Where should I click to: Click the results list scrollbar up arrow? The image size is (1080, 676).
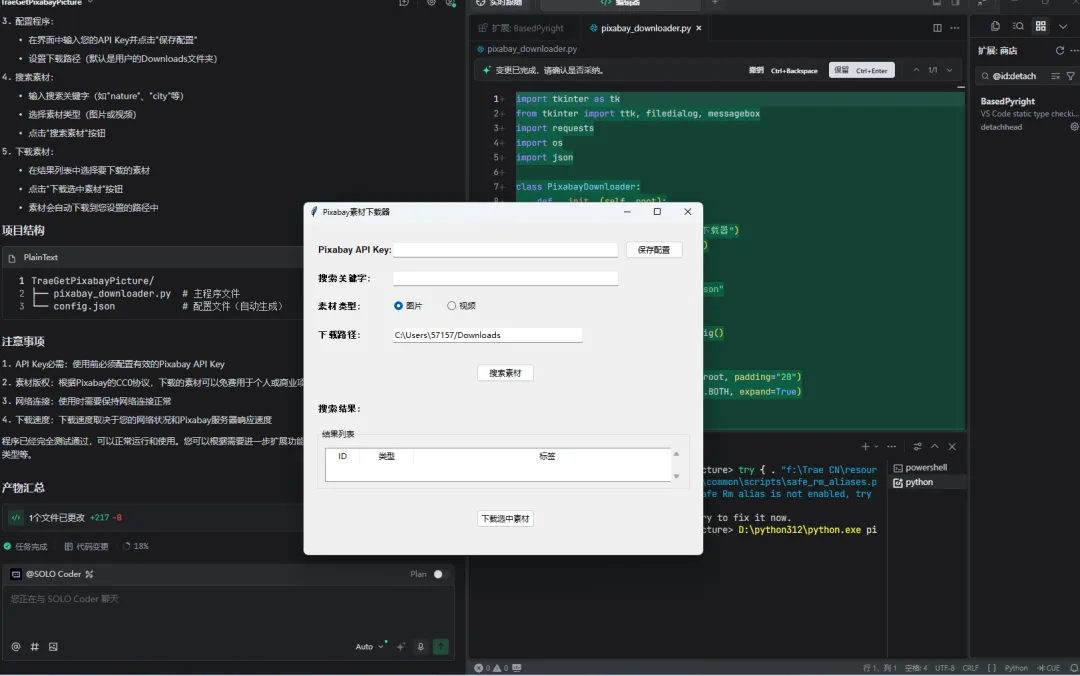[676, 454]
